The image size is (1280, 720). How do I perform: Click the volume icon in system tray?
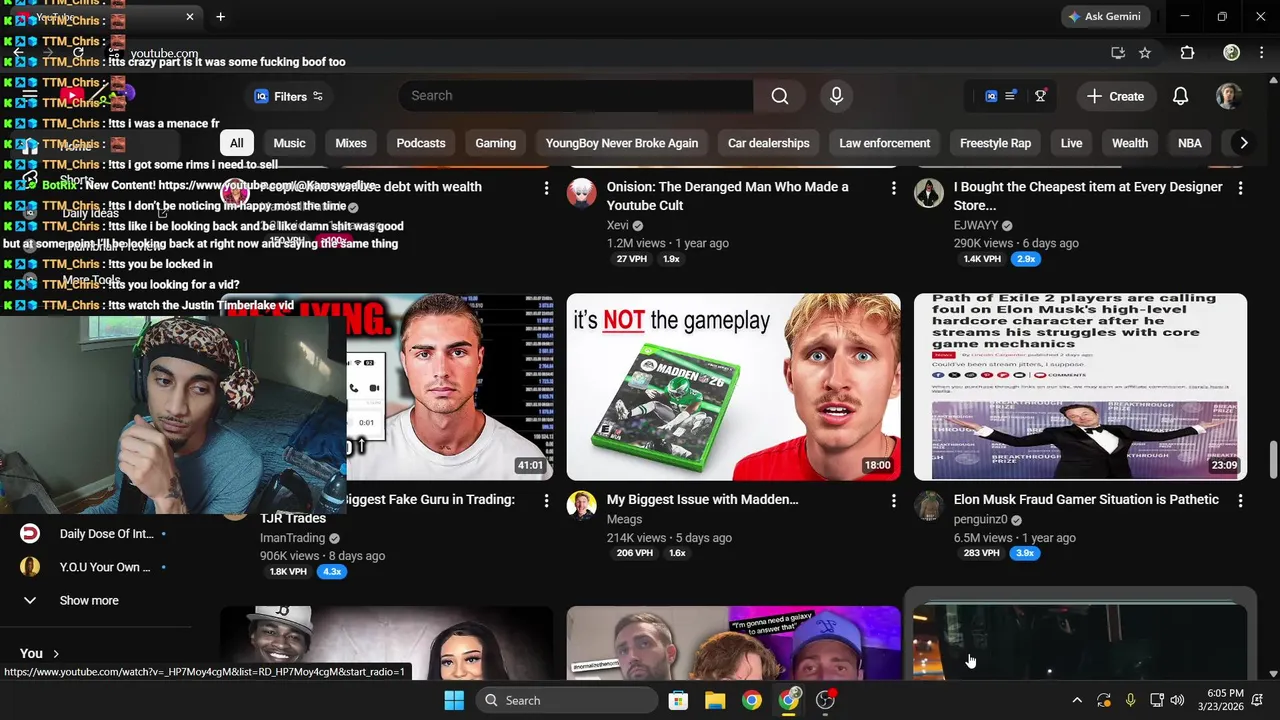pos(1177,700)
